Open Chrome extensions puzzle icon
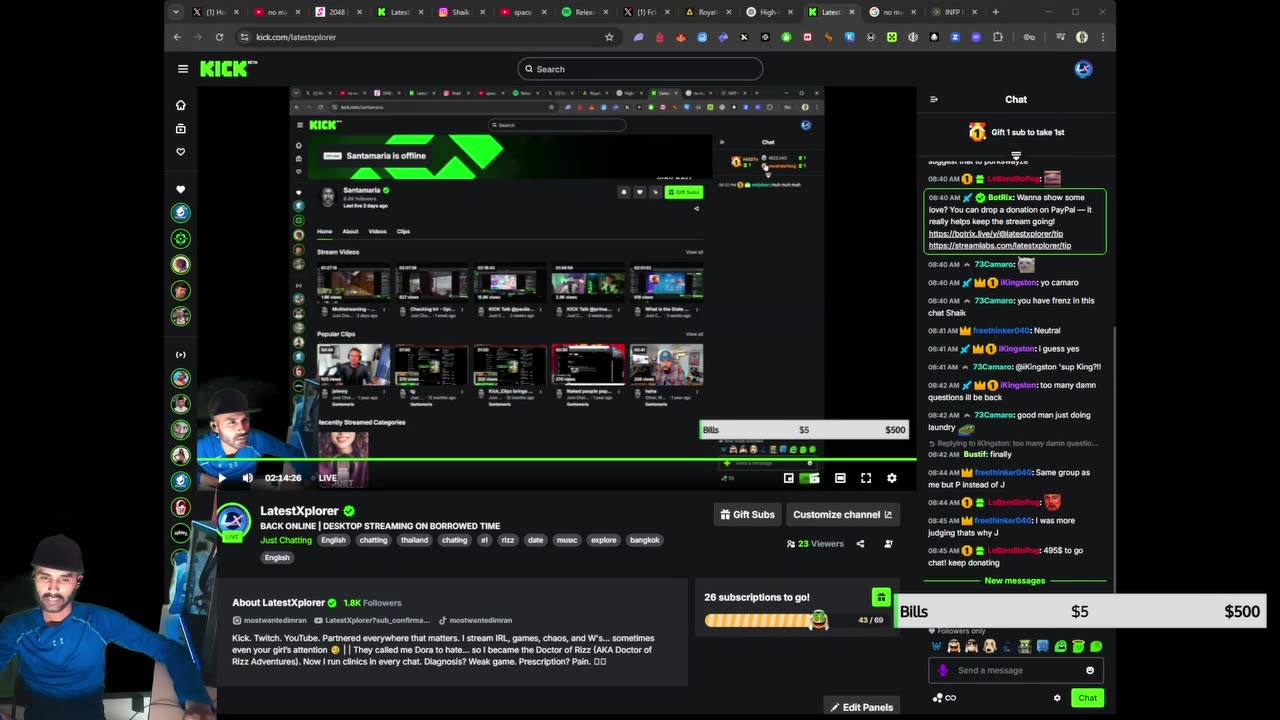 (997, 37)
